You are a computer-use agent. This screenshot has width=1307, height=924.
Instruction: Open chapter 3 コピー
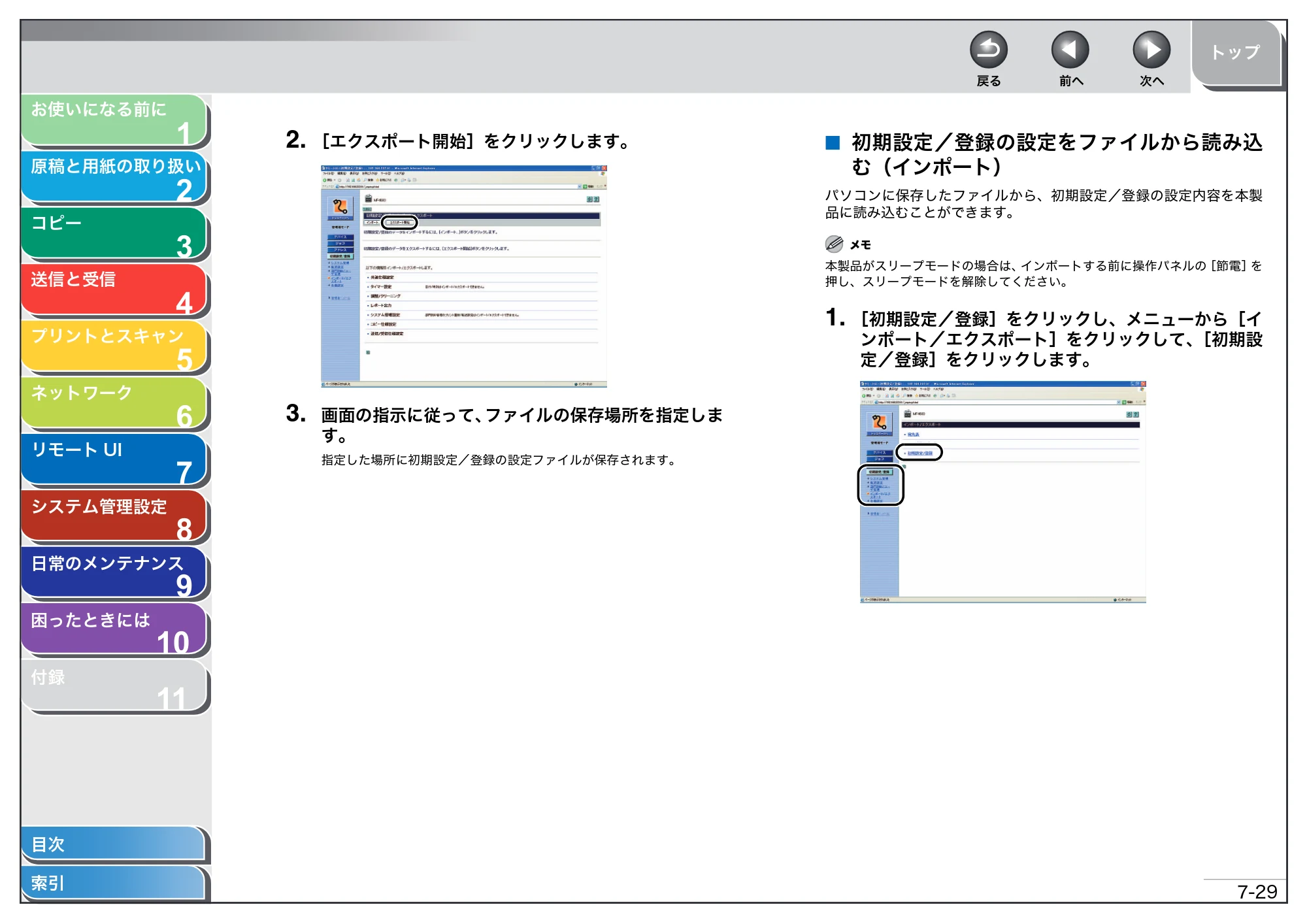[114, 233]
